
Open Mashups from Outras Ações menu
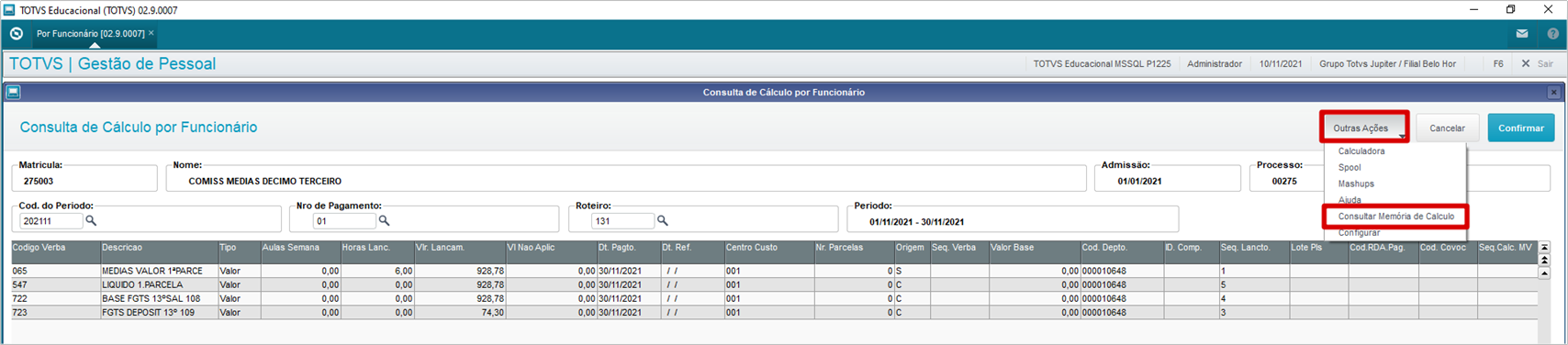[x=1356, y=184]
